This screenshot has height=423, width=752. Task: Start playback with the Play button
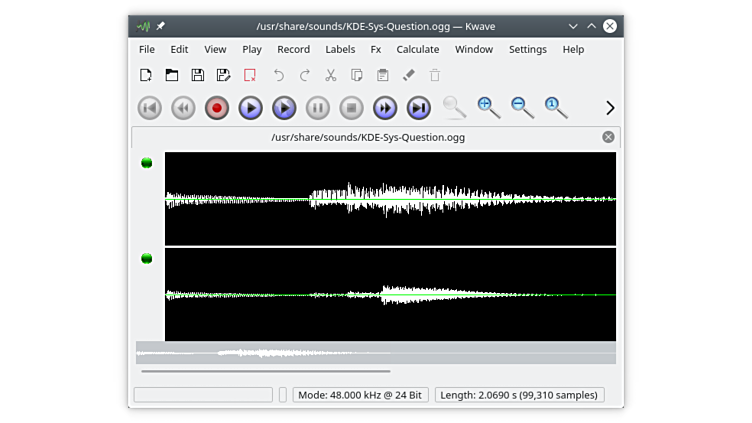pyautogui.click(x=250, y=108)
